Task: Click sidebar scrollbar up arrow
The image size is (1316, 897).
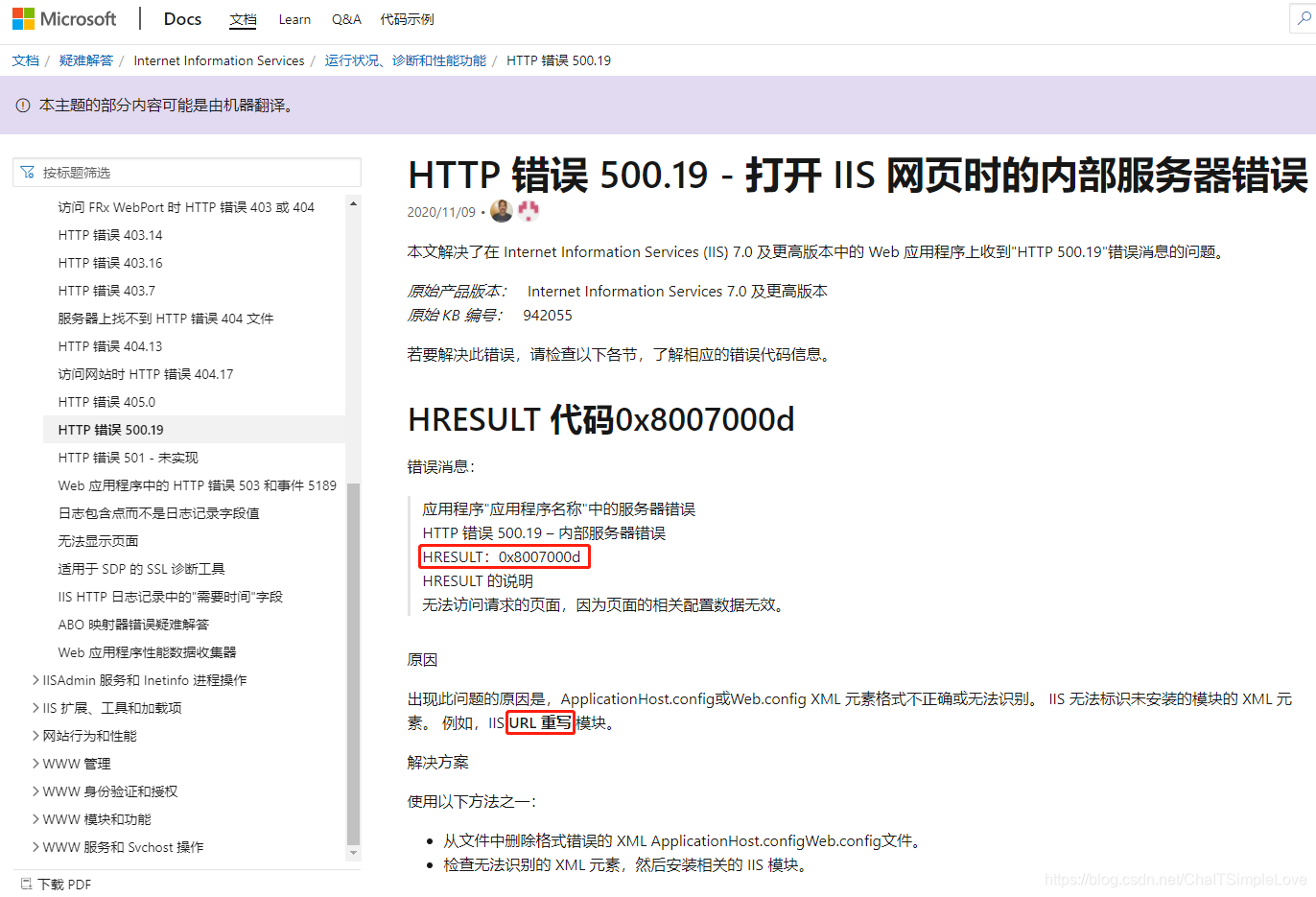Action: click(353, 204)
